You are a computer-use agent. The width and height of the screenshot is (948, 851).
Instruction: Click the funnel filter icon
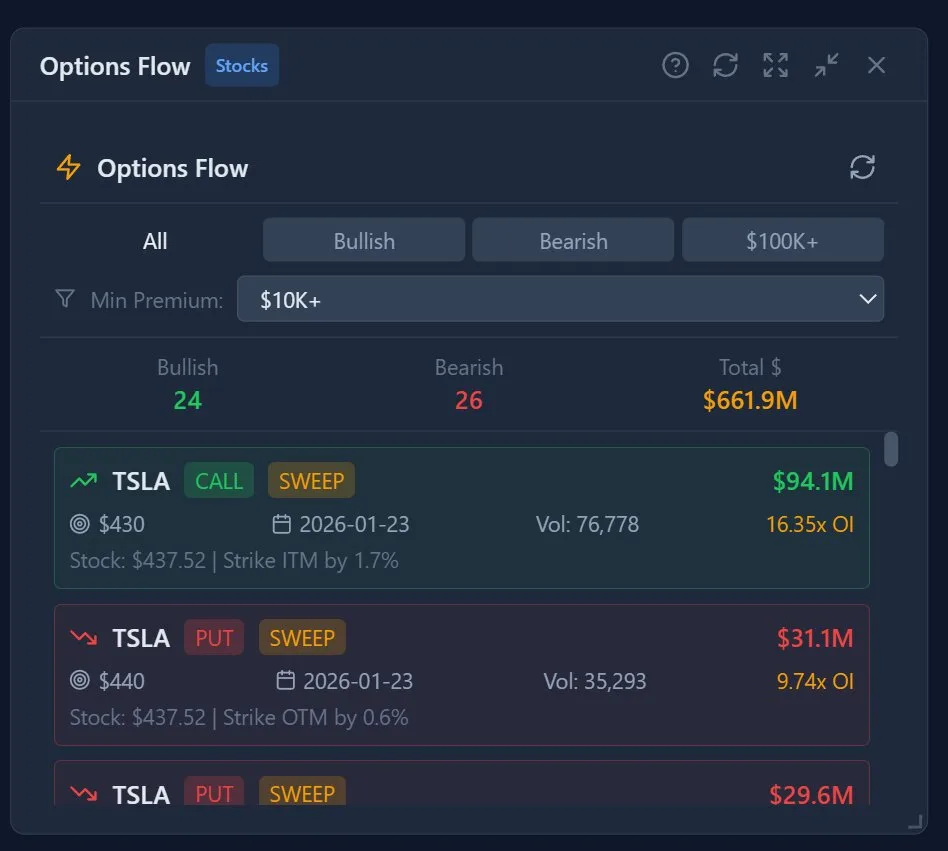pos(65,299)
